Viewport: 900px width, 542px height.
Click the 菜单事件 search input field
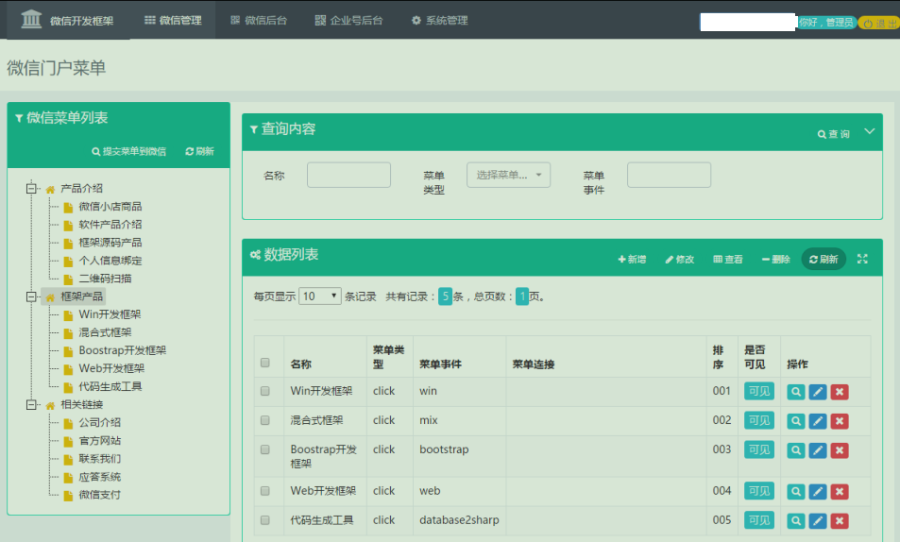pos(669,175)
